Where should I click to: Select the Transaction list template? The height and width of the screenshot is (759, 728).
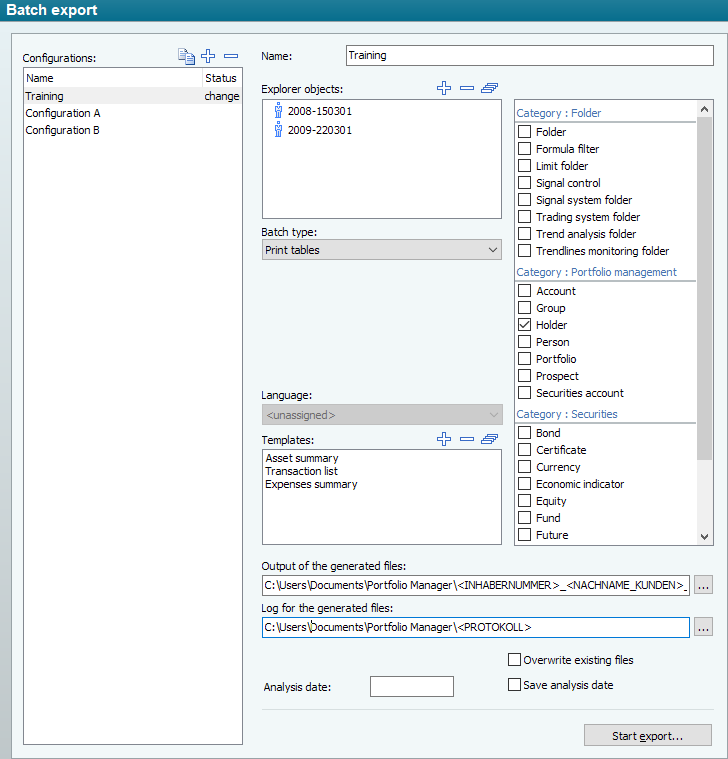[301, 471]
